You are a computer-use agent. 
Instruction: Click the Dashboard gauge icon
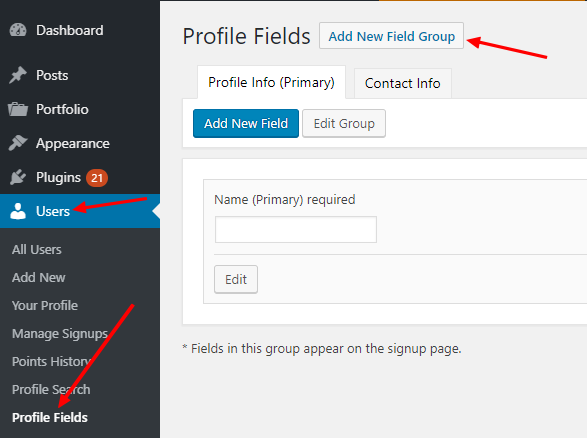[x=18, y=30]
